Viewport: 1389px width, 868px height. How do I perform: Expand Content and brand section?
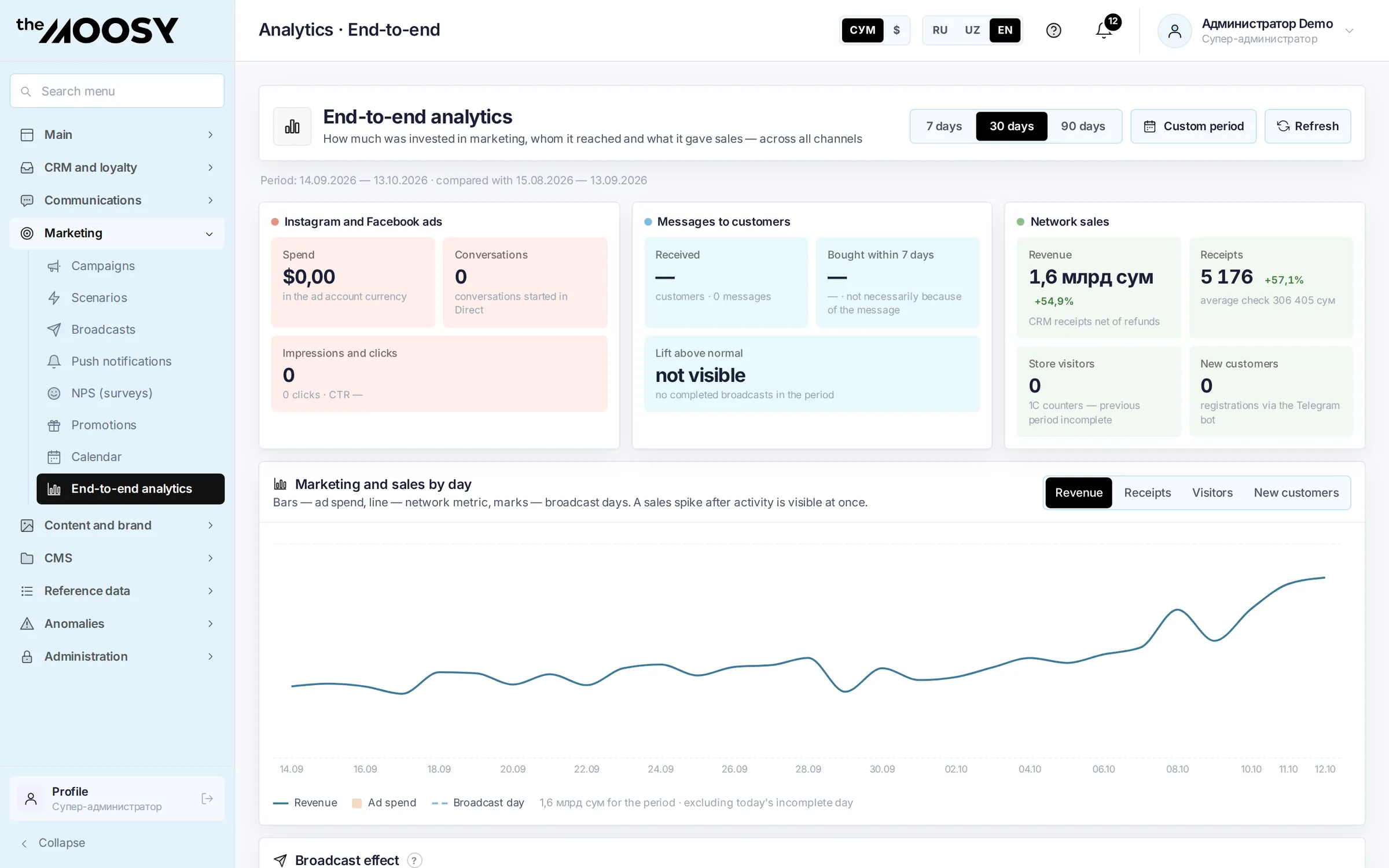click(x=117, y=525)
